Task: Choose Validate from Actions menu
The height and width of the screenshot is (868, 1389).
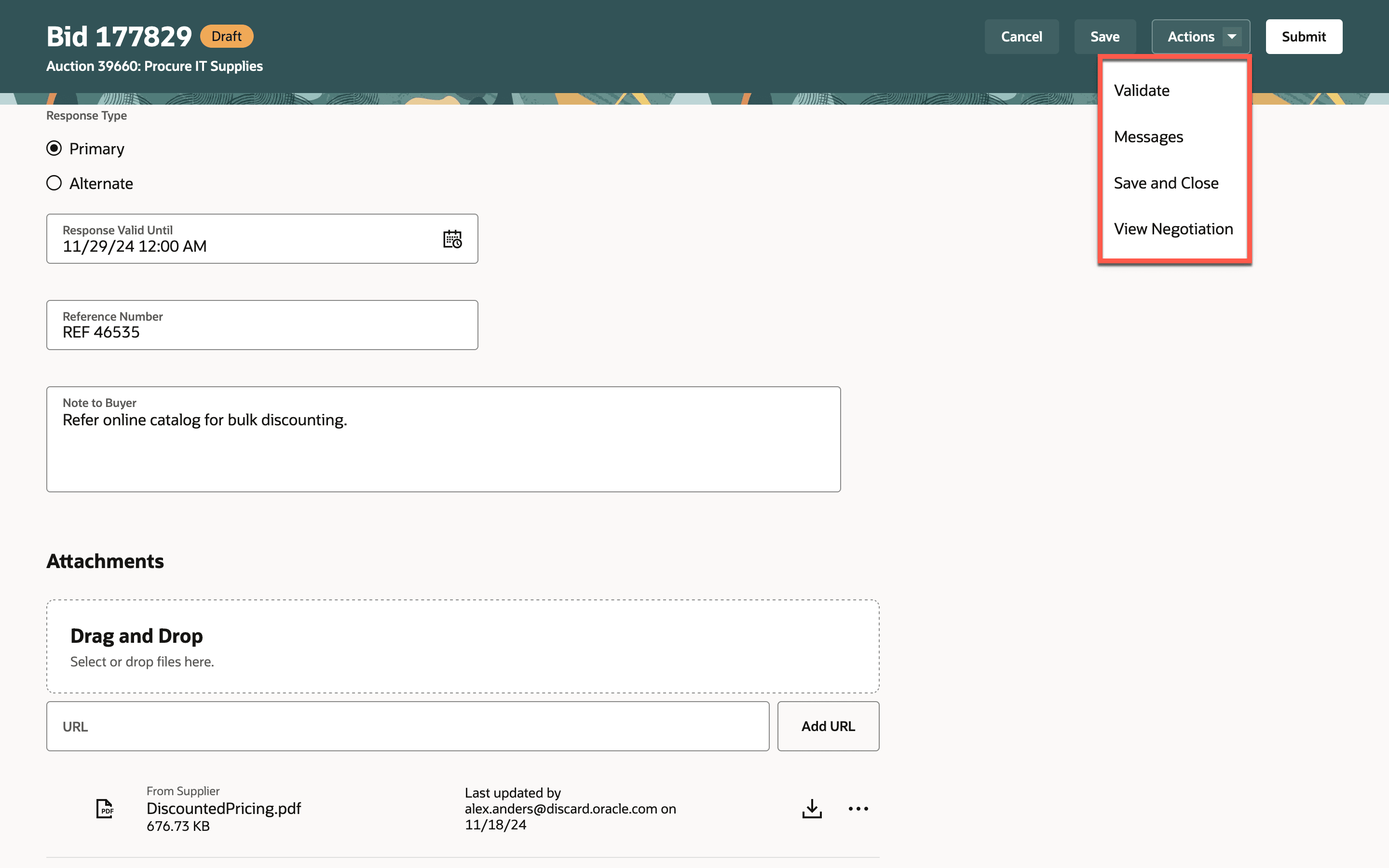Action: coord(1141,91)
